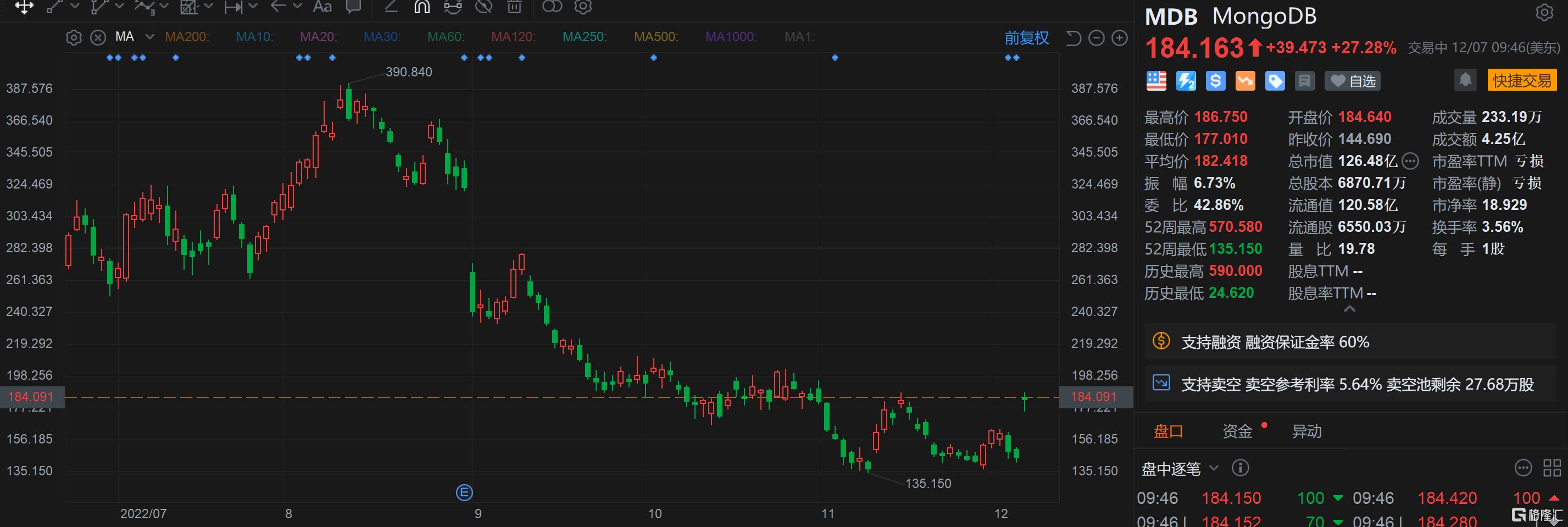This screenshot has height=527, width=1568.
Task: Open the arrow tool options dropdown
Action: click(x=298, y=6)
